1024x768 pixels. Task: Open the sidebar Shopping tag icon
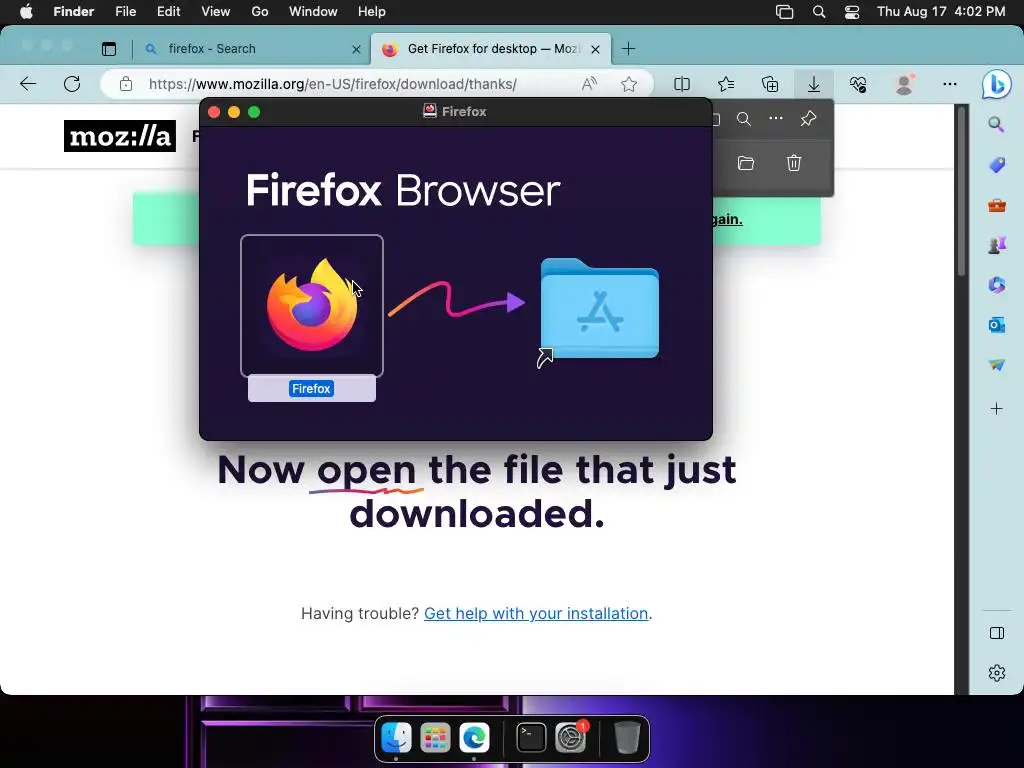[x=996, y=165]
